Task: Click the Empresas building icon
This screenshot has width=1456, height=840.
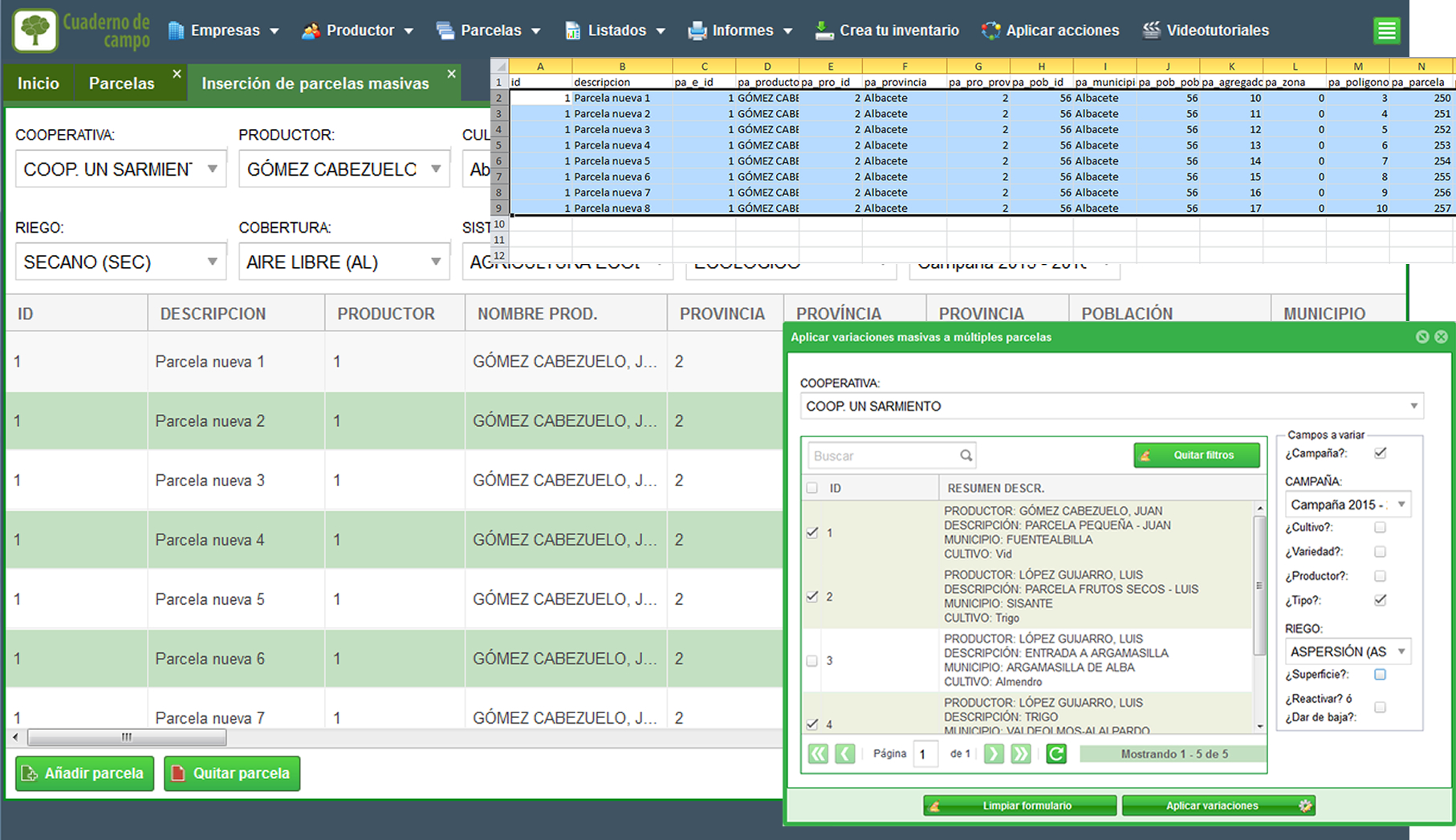Action: 176,30
